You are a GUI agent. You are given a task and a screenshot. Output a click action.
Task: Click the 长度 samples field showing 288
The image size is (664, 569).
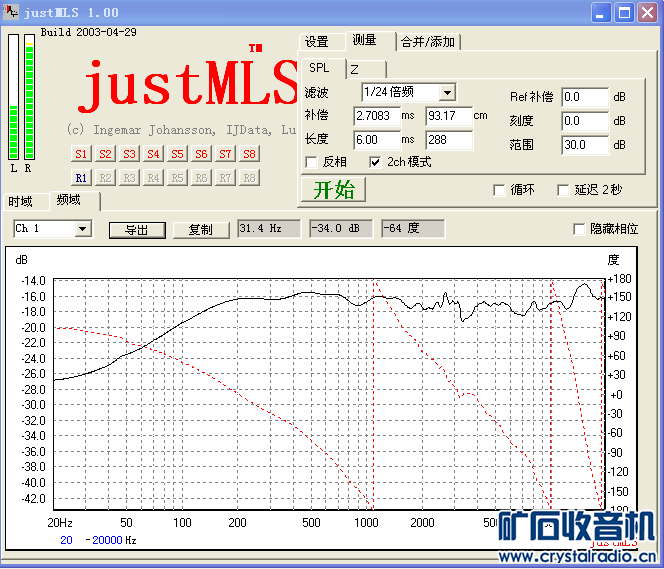[x=449, y=140]
